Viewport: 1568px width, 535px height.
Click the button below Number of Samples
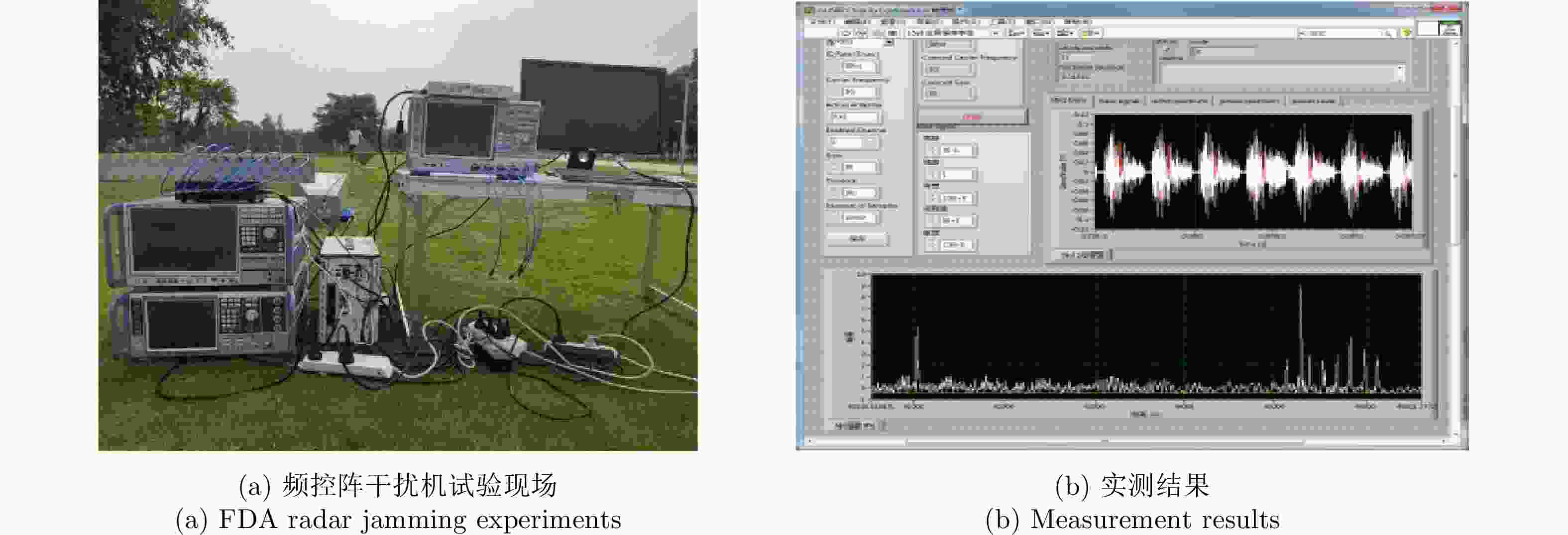pyautogui.click(x=857, y=238)
